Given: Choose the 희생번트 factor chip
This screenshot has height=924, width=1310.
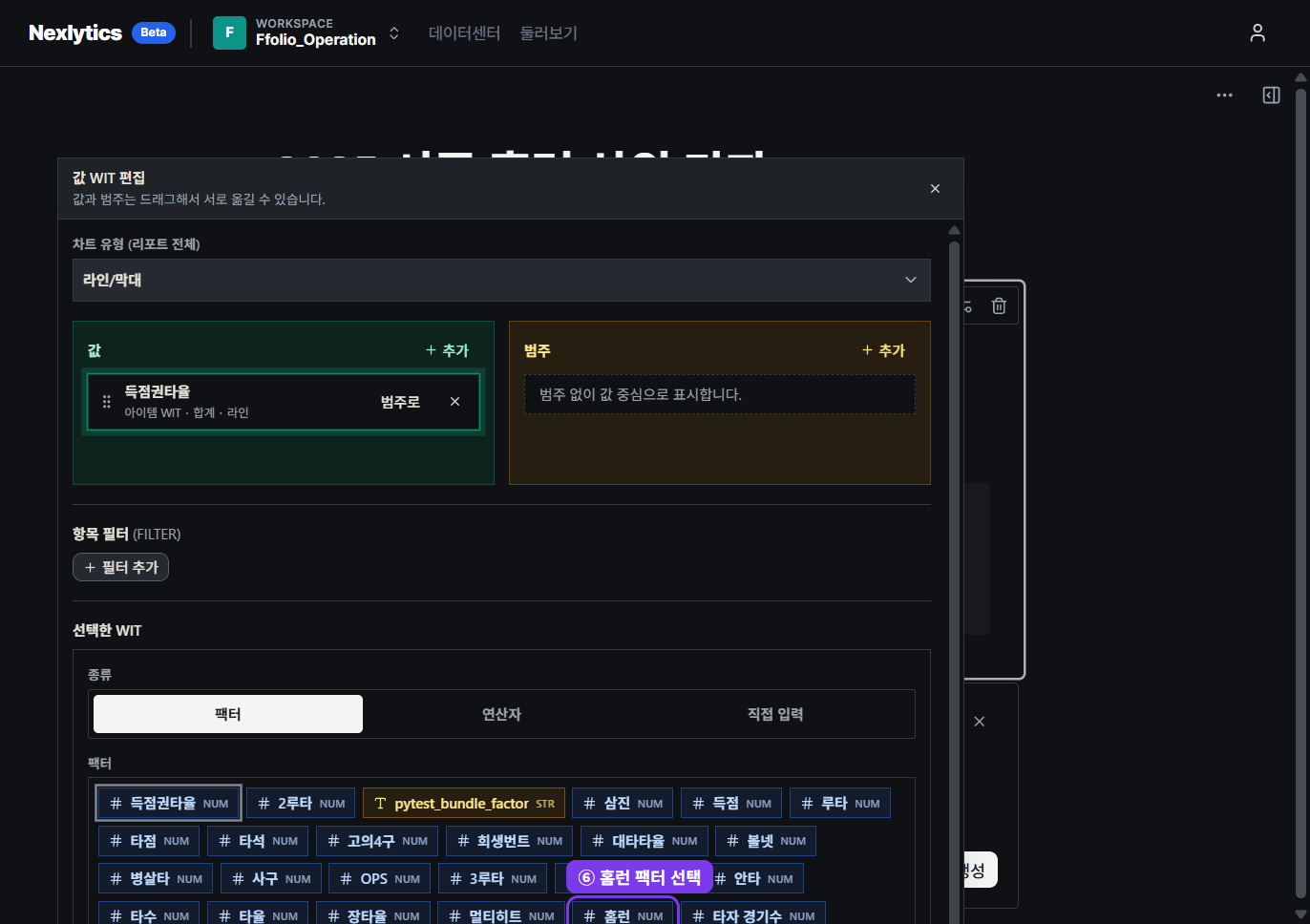Looking at the screenshot, I should click(x=509, y=841).
